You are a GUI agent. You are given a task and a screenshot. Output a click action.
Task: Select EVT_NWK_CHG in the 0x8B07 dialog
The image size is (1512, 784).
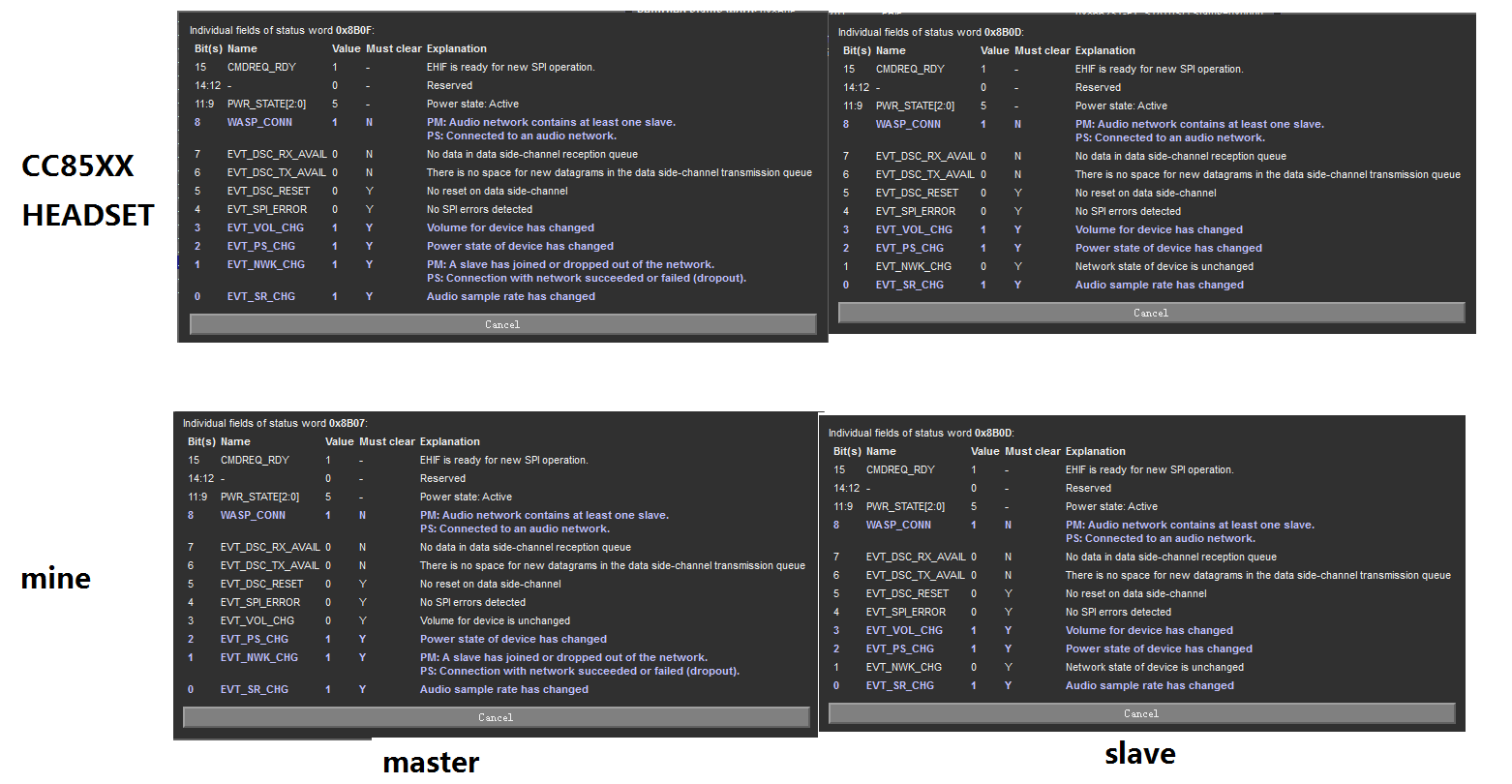(x=259, y=658)
